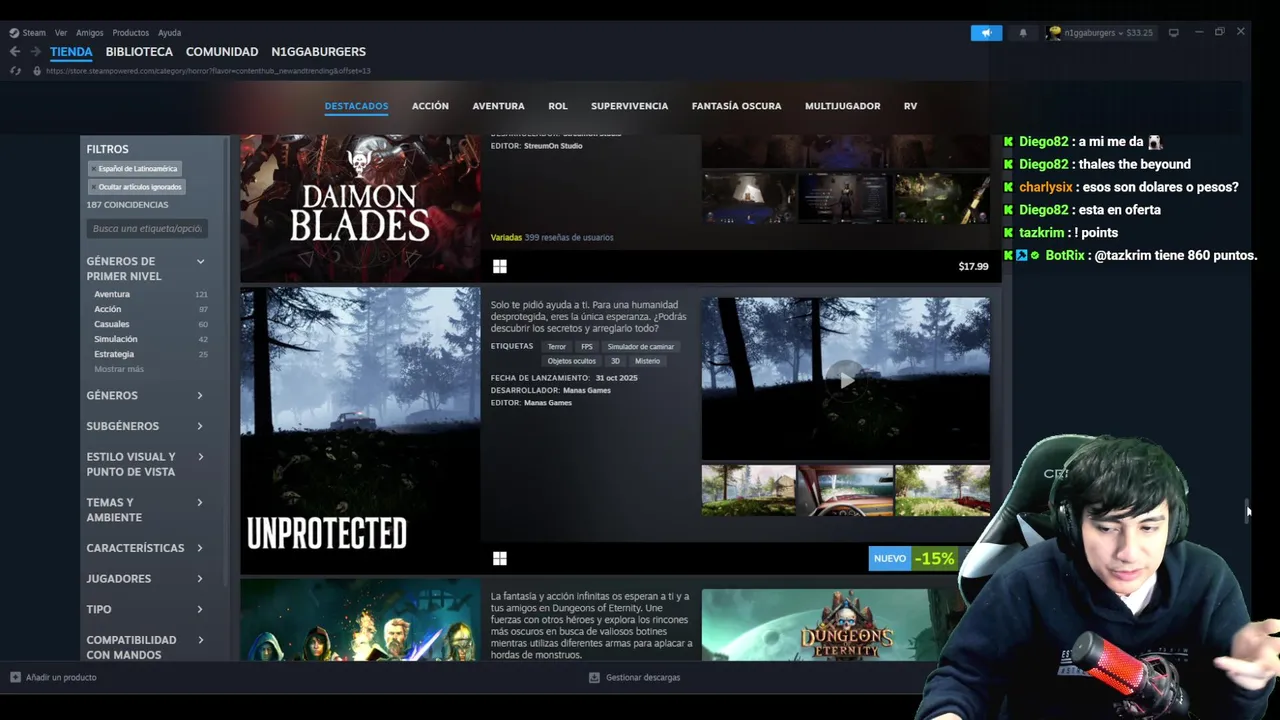The width and height of the screenshot is (1280, 720).
Task: Expand the Tipo filter section
Action: pos(200,609)
